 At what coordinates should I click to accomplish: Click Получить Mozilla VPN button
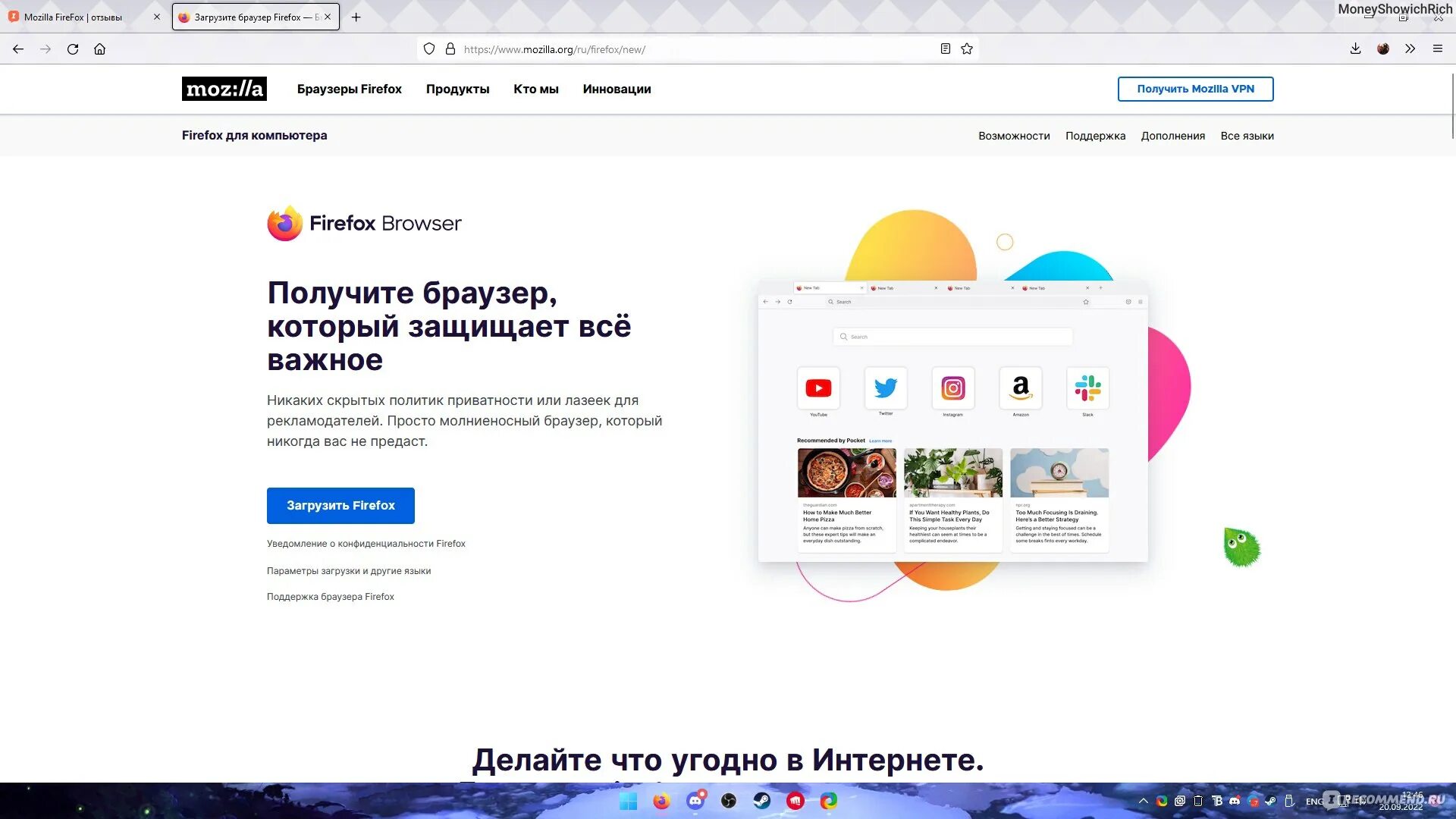click(x=1195, y=89)
